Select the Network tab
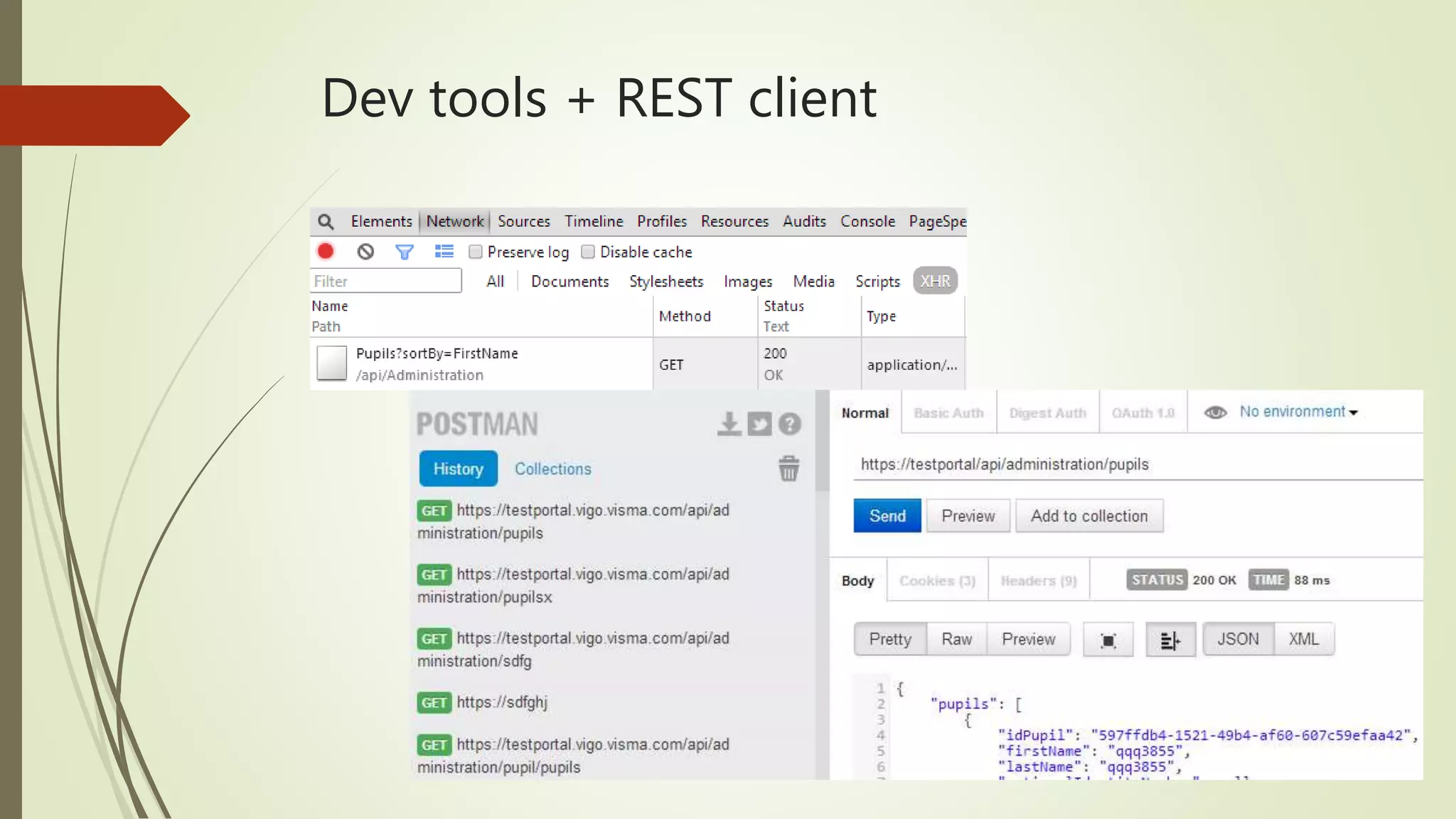Viewport: 1456px width, 819px height. pyautogui.click(x=455, y=222)
